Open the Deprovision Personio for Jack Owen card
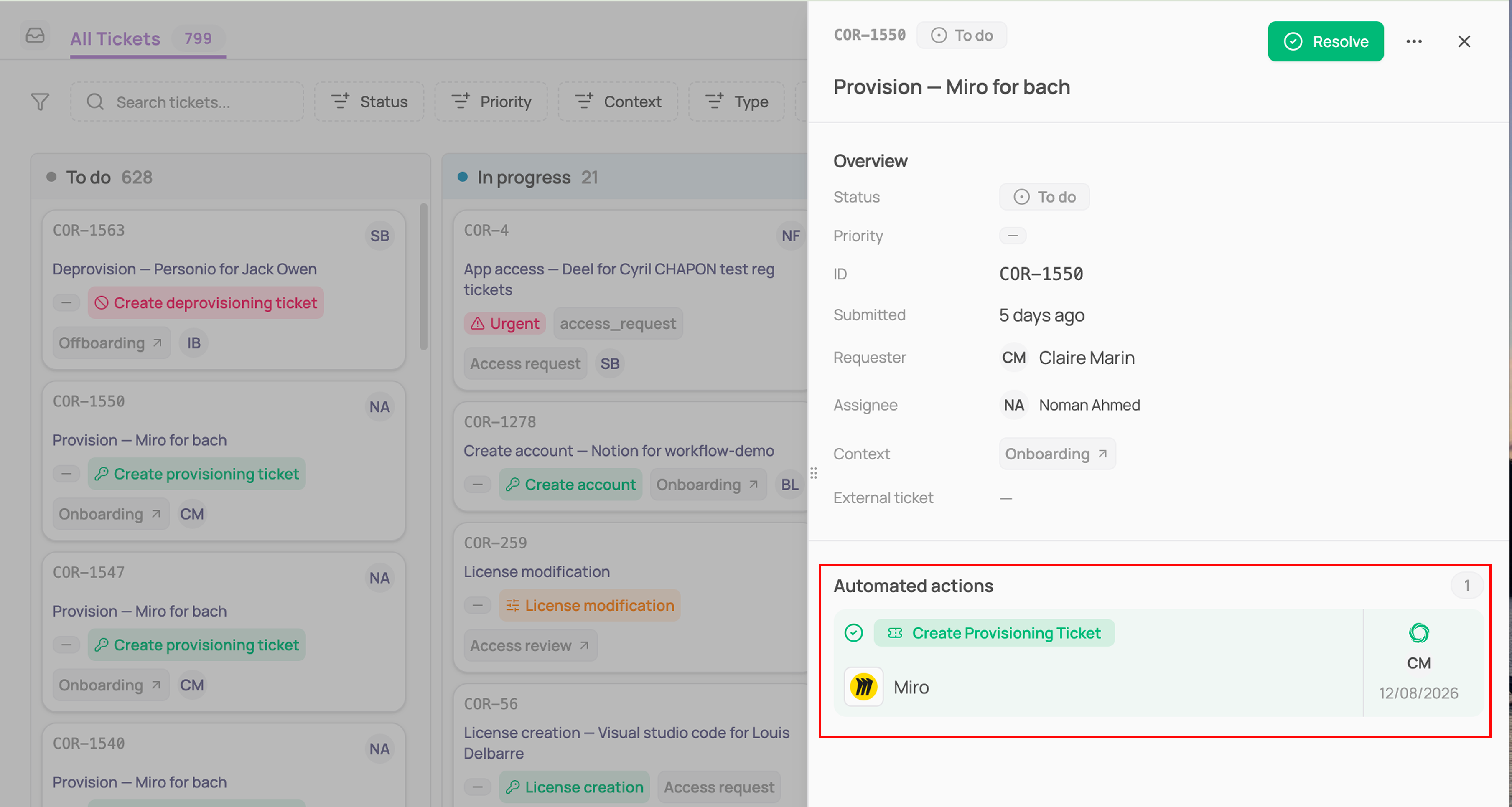 (x=224, y=290)
